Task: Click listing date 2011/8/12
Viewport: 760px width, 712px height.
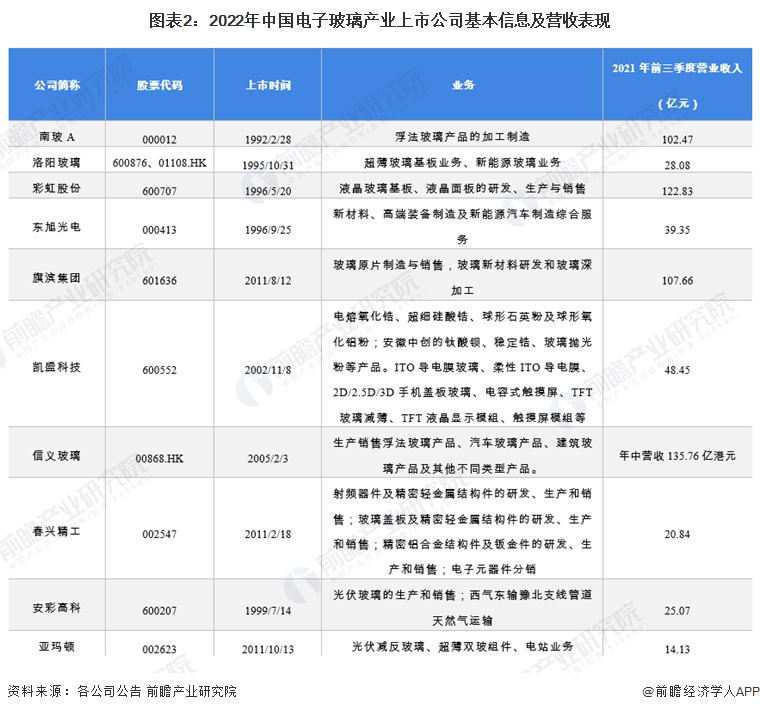Action: pos(268,281)
